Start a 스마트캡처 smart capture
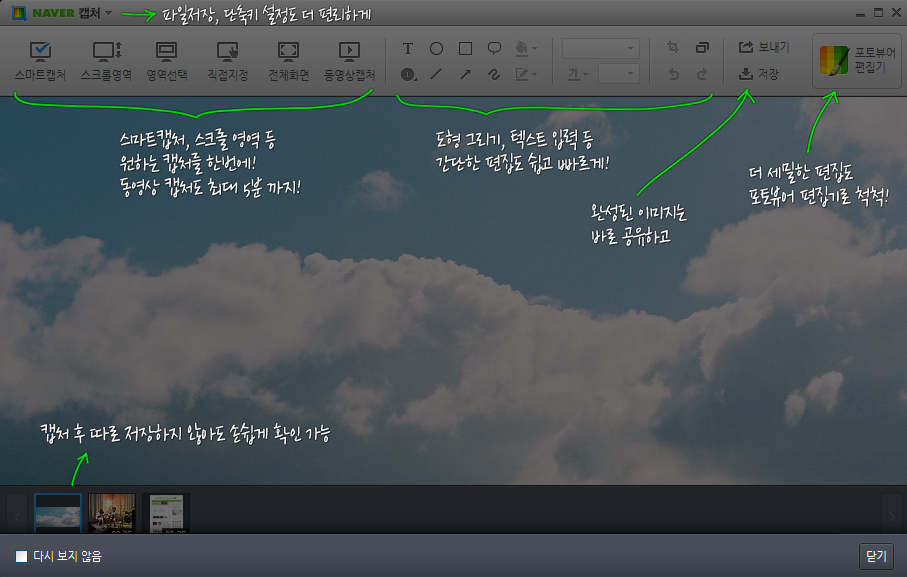This screenshot has height=577, width=907. click(x=39, y=58)
